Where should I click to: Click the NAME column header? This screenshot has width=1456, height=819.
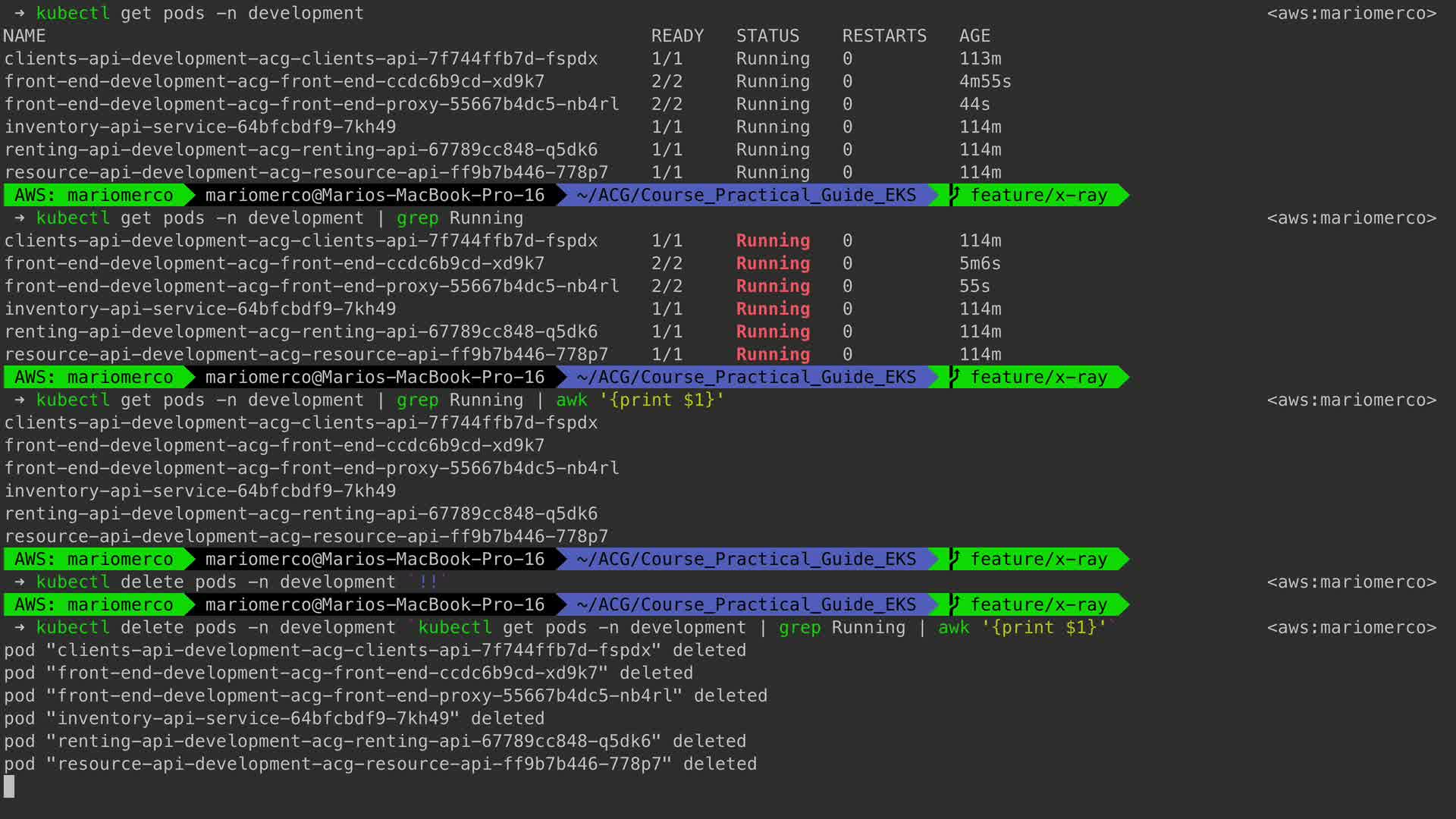[x=24, y=36]
